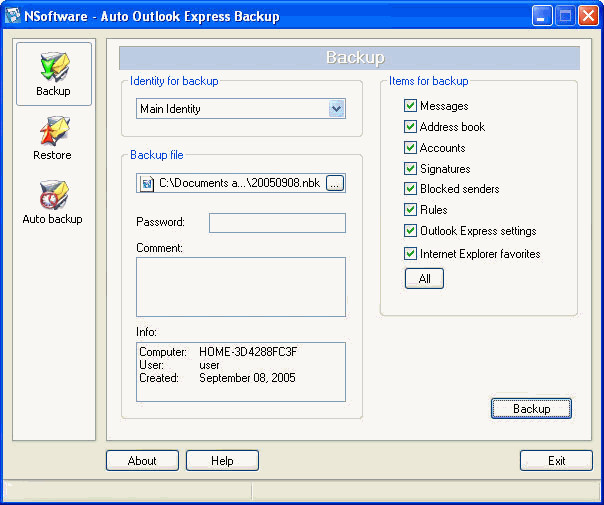Open the Auto backup section
The image size is (604, 505).
click(x=53, y=202)
